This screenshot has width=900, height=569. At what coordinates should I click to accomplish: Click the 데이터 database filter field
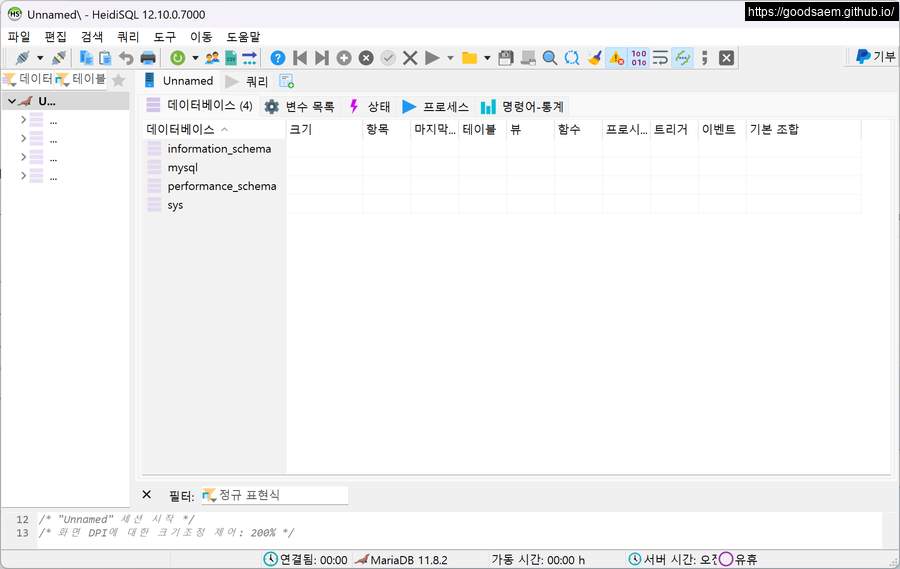pyautogui.click(x=28, y=79)
